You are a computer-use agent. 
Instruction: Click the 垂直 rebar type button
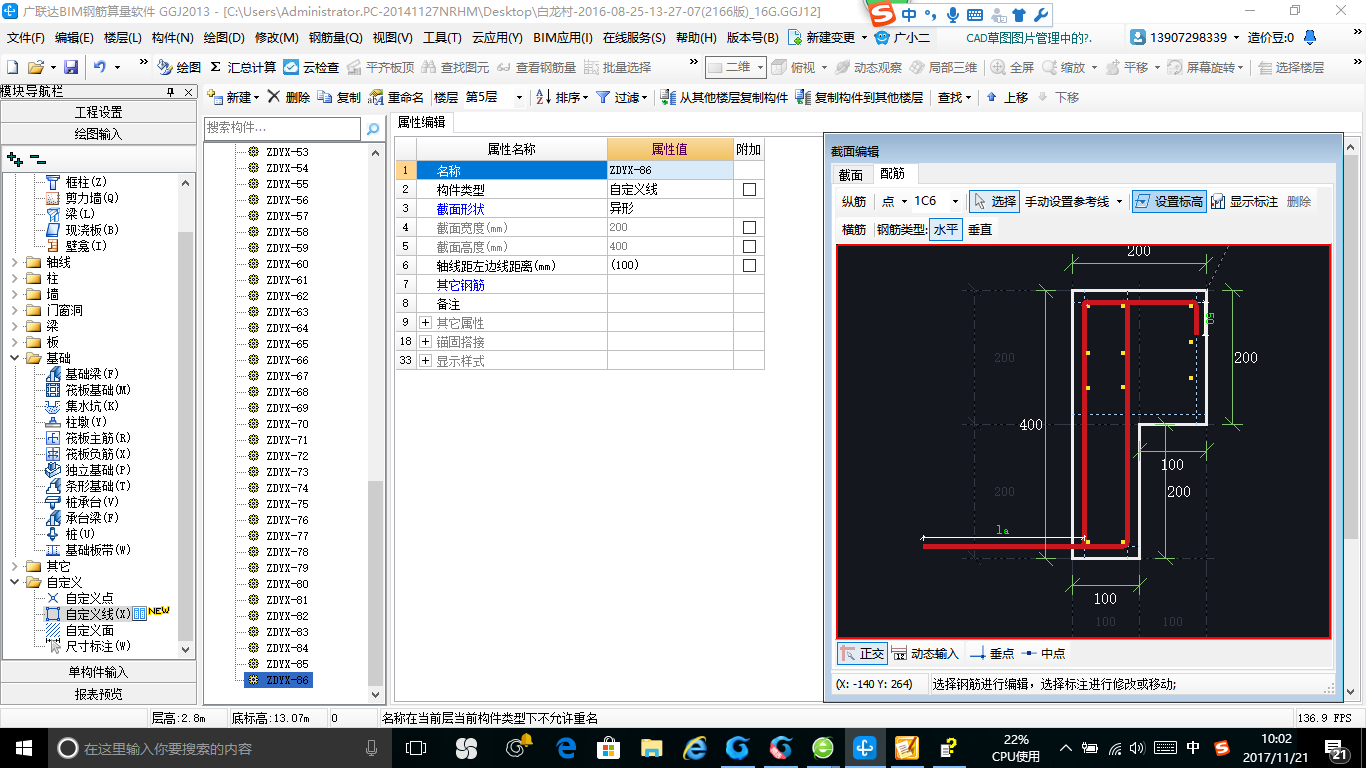click(980, 229)
